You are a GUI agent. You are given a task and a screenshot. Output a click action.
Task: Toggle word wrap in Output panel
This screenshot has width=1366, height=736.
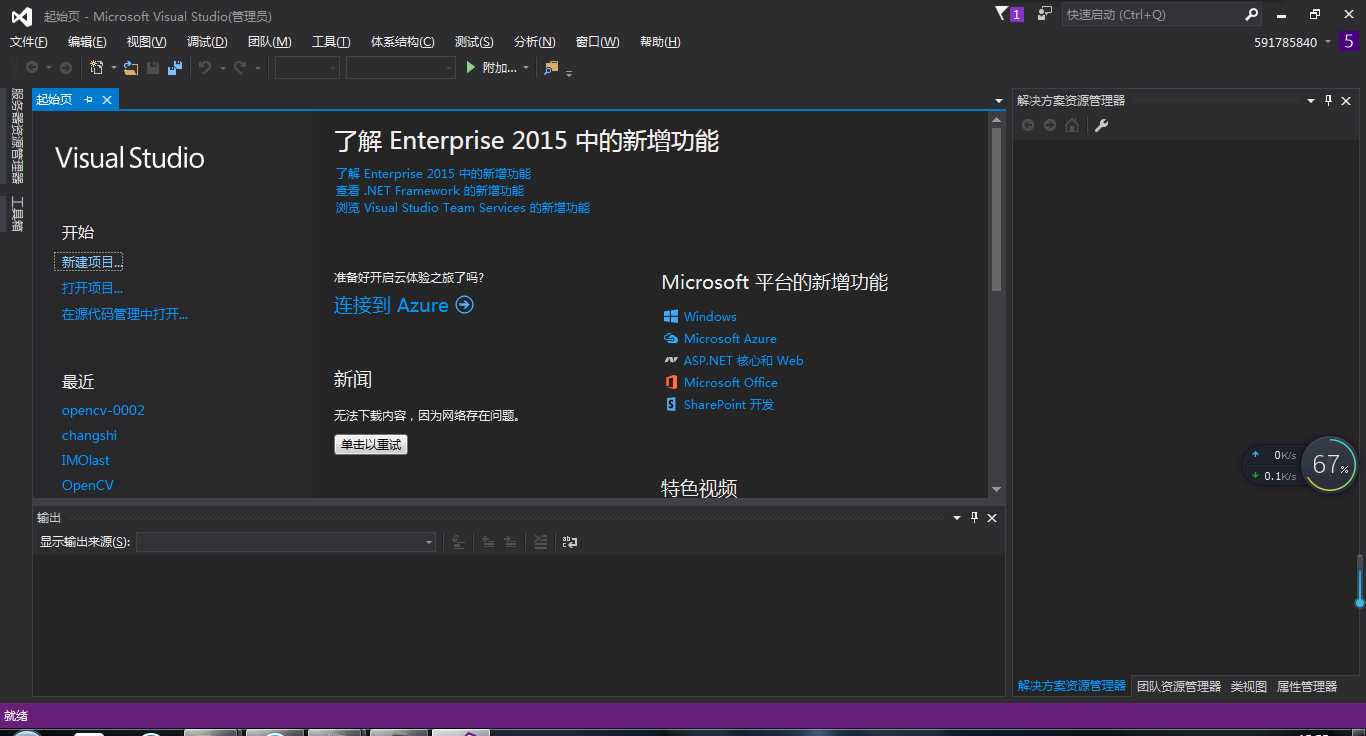570,542
